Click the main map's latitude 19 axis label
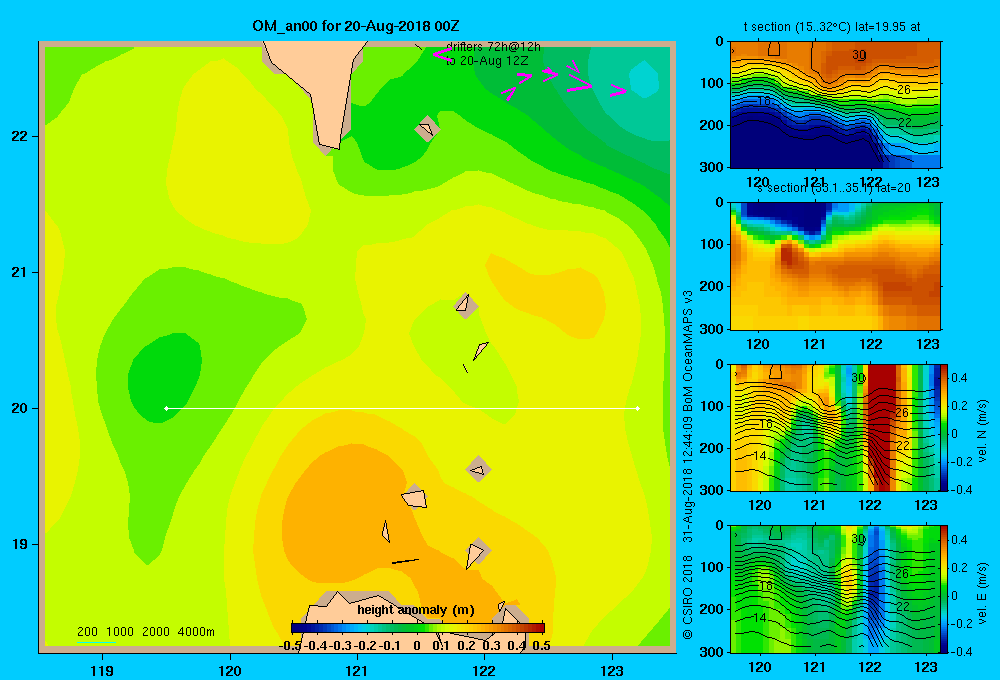This screenshot has height=680, width=1000. [19, 544]
